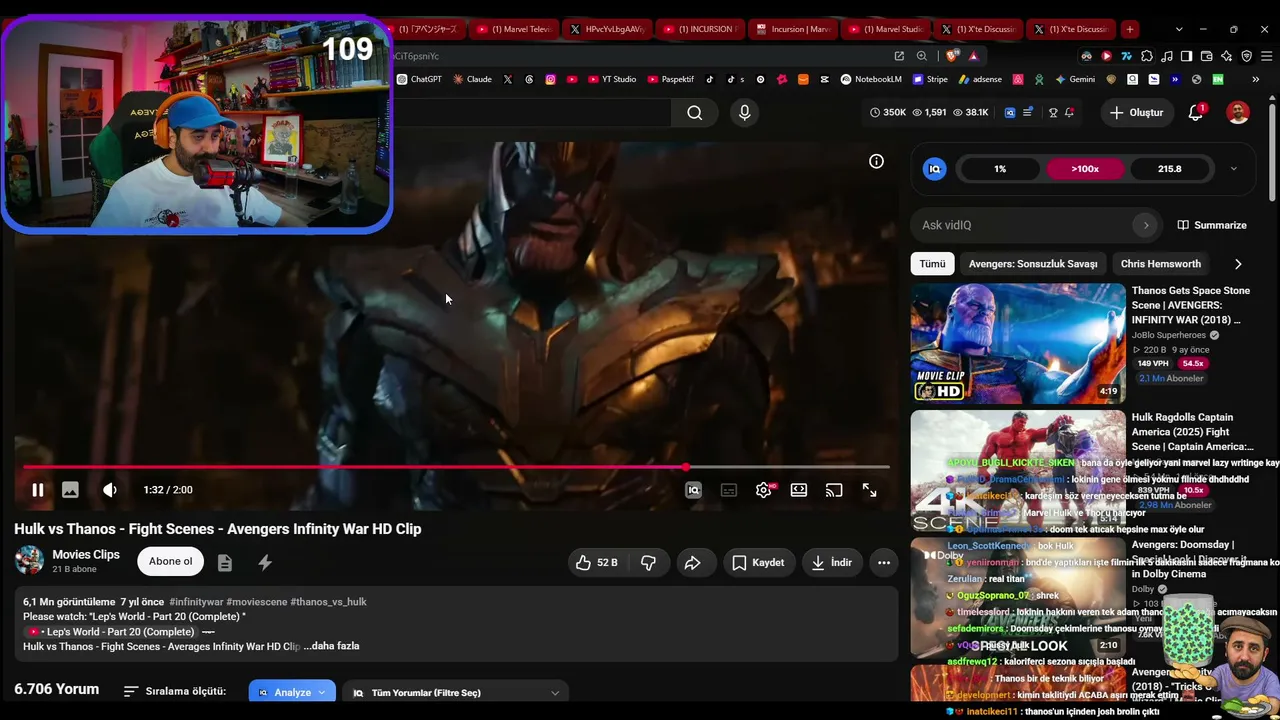Image resolution: width=1280 pixels, height=720 pixels.
Task: Select Avengers: Sonsuzluk Savaşı chip
Action: coord(1033,264)
